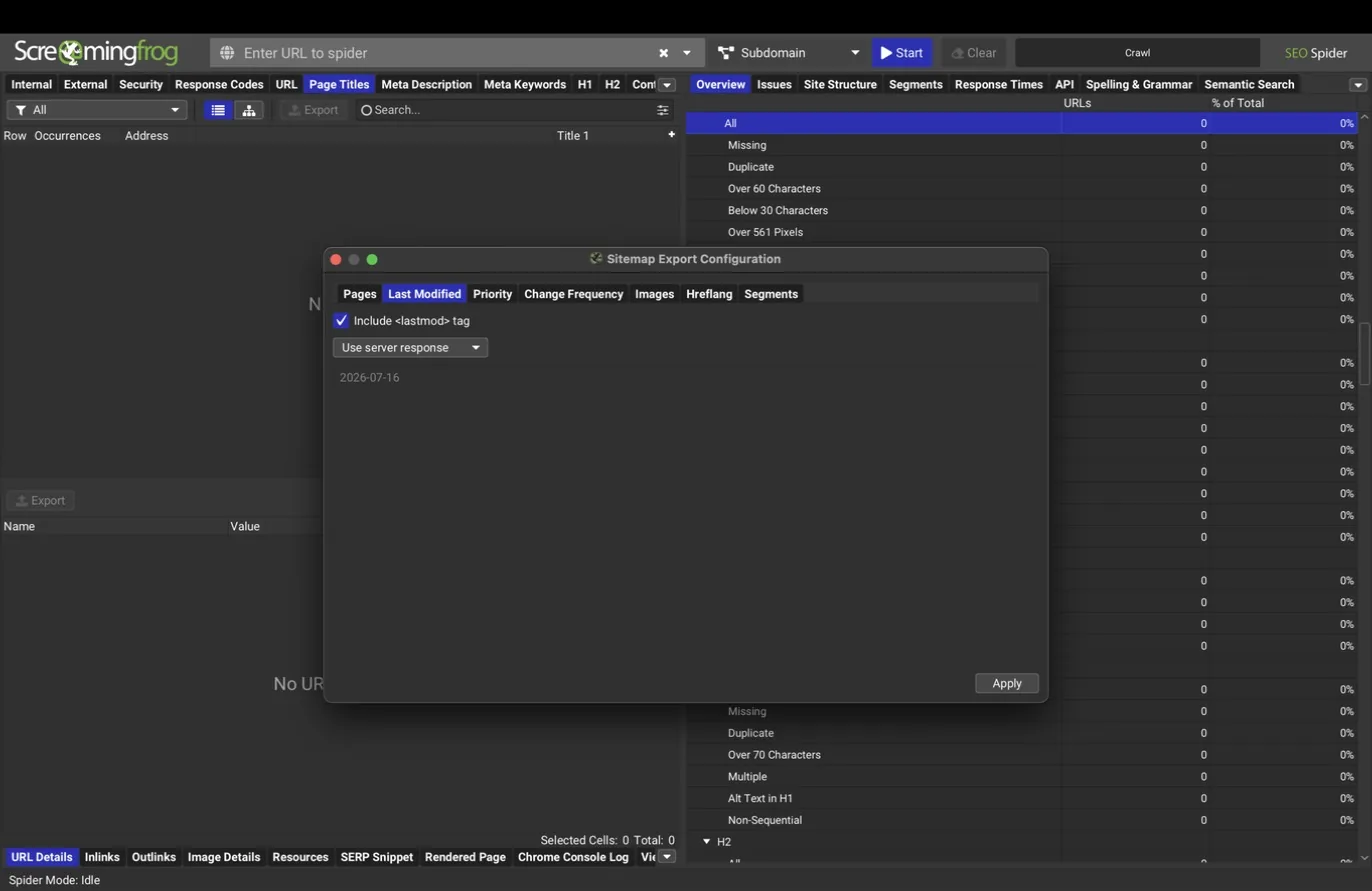Switch to tree view icon
The height and width of the screenshot is (891, 1372).
249,110
